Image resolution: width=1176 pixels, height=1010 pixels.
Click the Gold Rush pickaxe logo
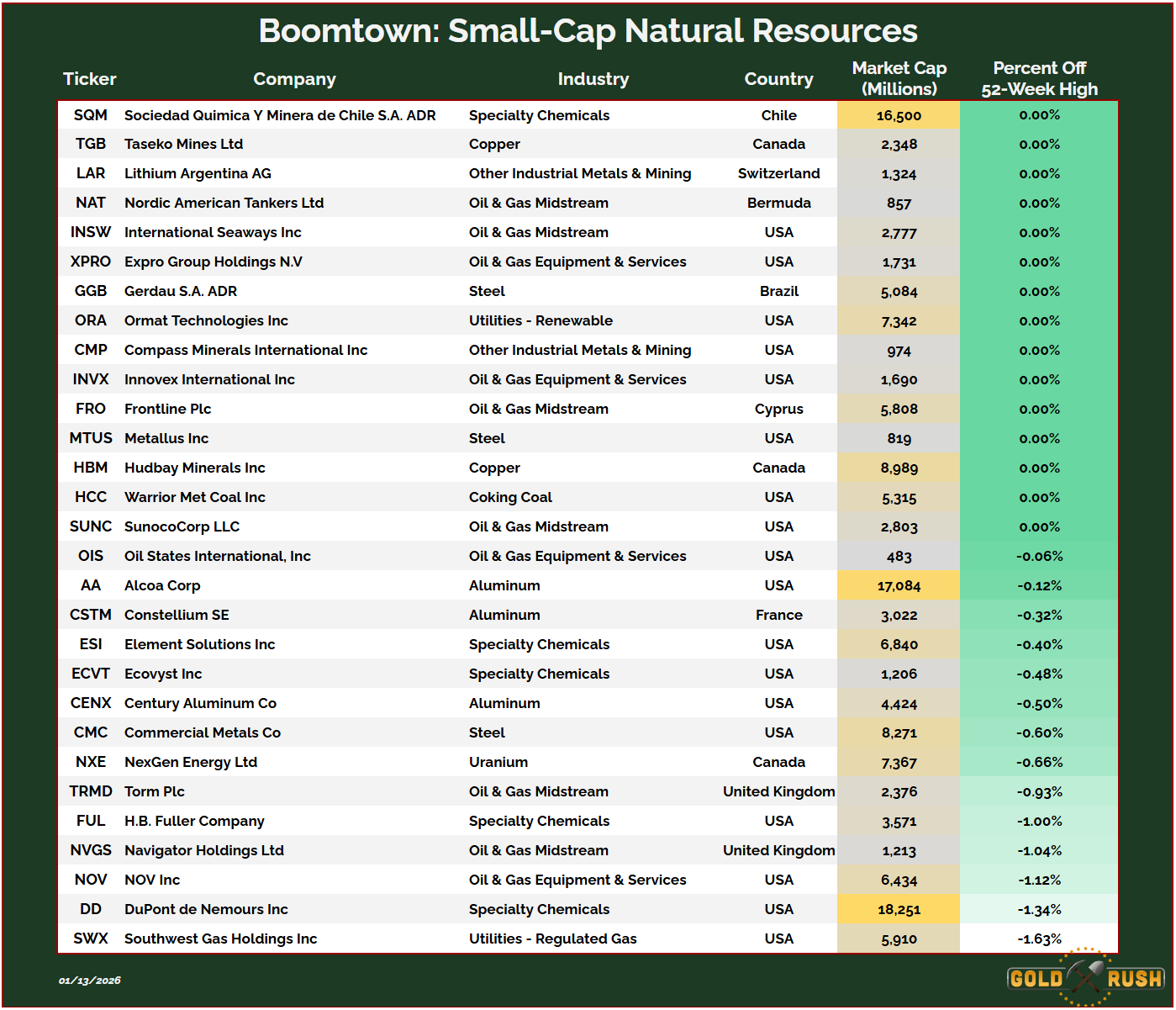coord(1085,977)
